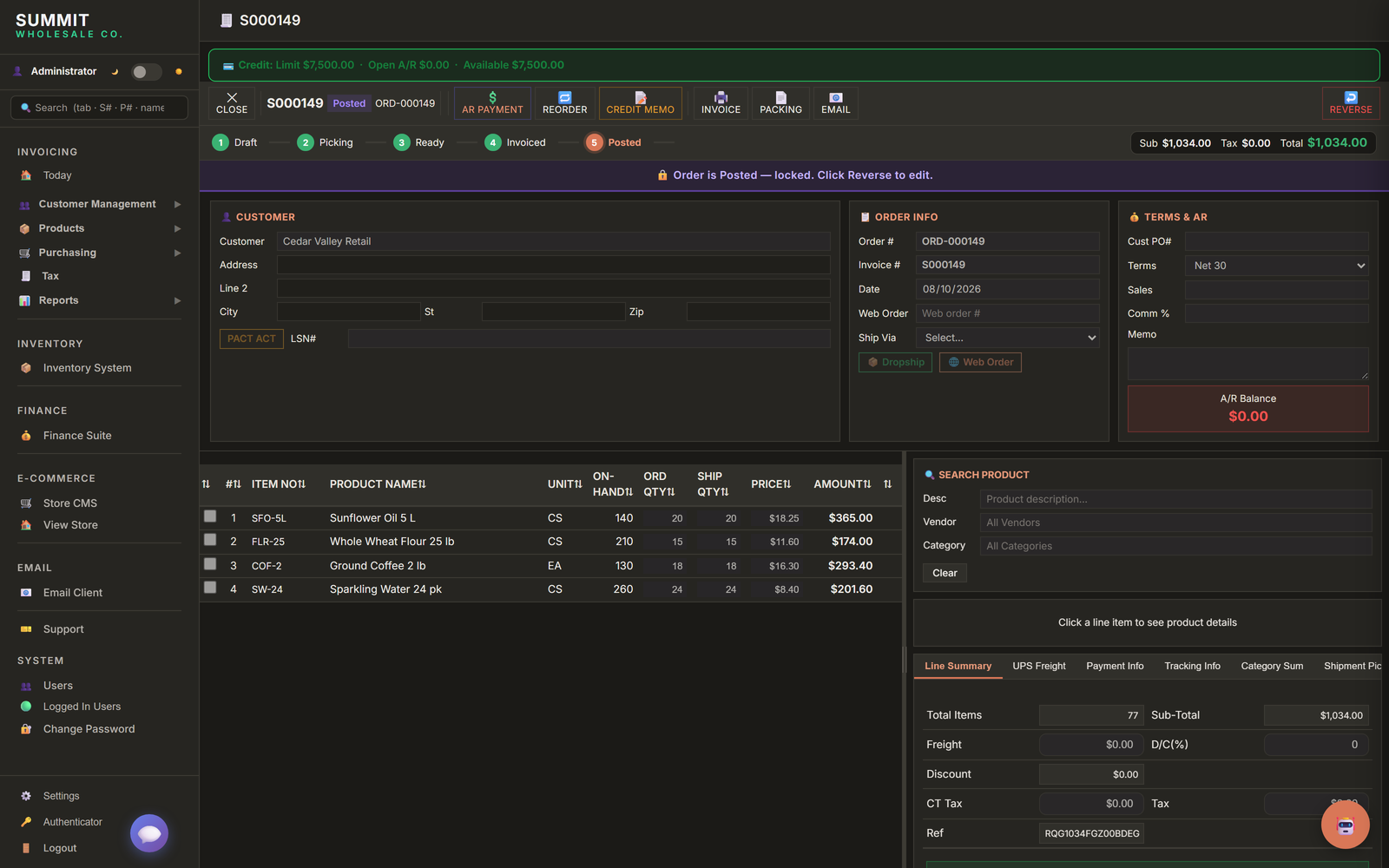
Task: Click the Clear search button
Action: point(945,573)
